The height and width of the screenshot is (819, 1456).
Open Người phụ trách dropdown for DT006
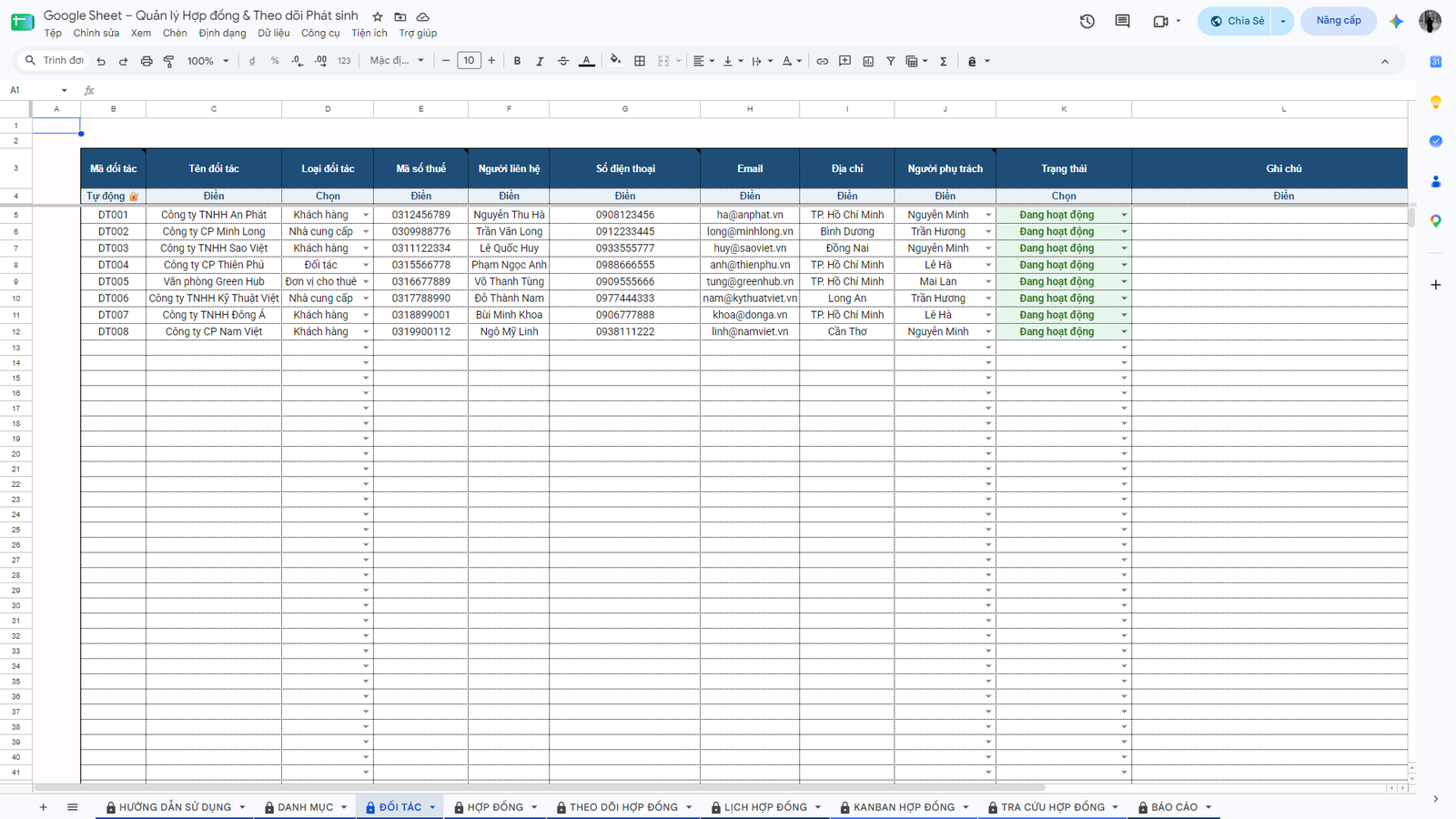pos(988,298)
